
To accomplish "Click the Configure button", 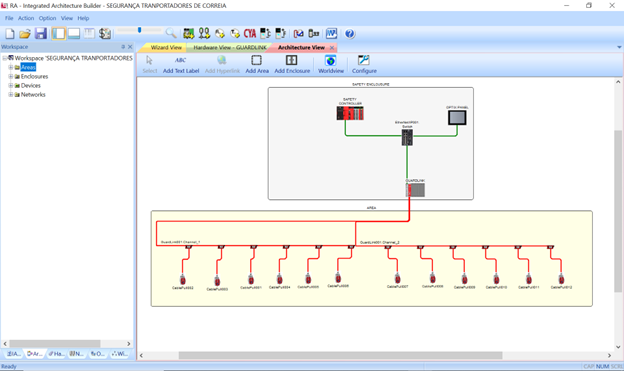I will (x=364, y=64).
